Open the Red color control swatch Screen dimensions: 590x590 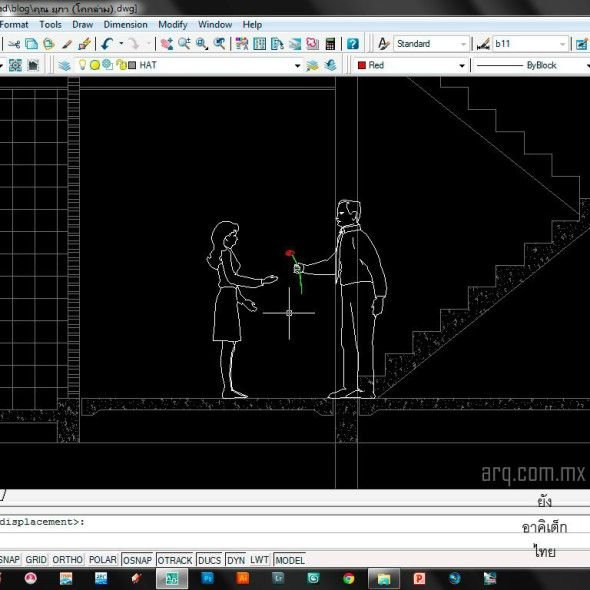(x=411, y=65)
